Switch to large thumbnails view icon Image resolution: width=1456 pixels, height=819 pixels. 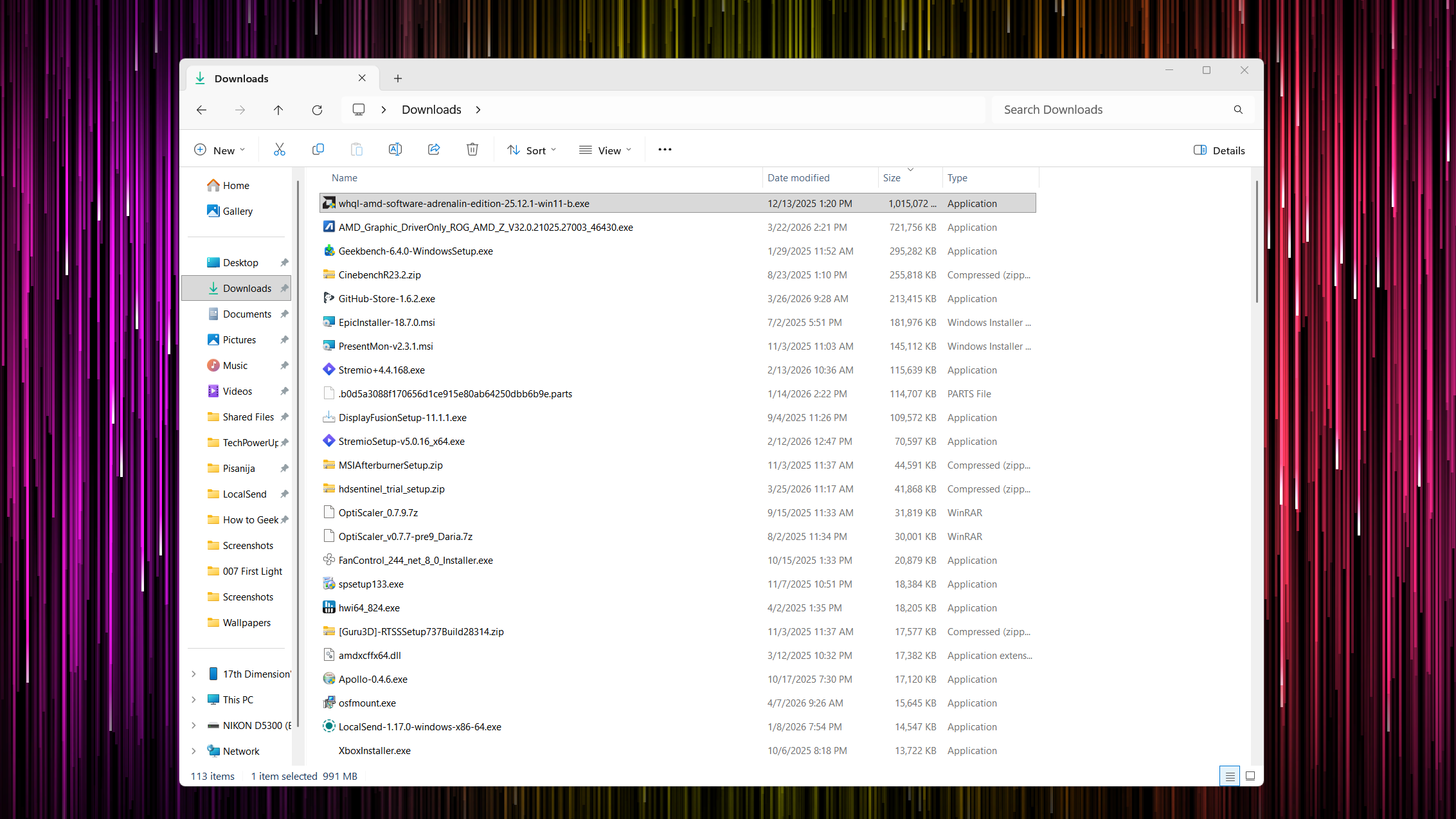[x=1250, y=776]
